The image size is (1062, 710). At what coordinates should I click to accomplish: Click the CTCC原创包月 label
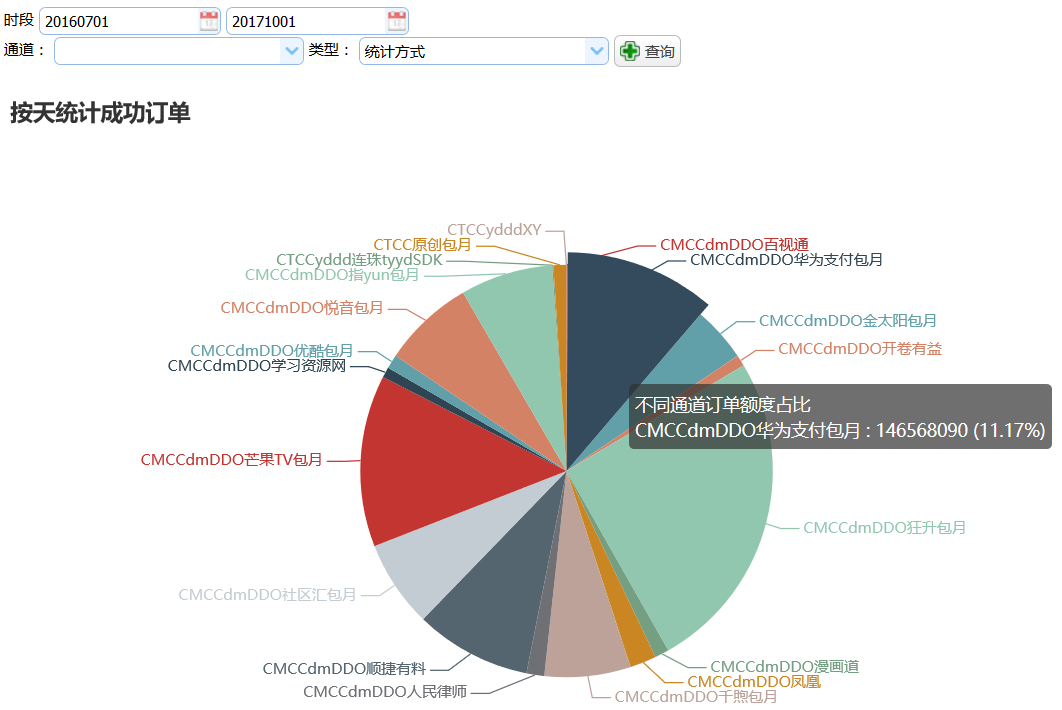[422, 245]
